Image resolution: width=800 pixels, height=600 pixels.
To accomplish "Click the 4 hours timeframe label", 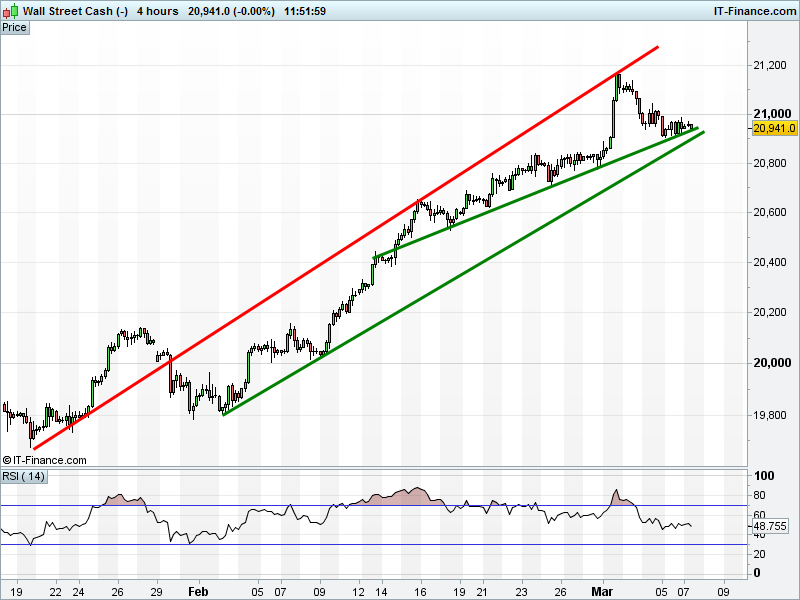I will click(158, 11).
